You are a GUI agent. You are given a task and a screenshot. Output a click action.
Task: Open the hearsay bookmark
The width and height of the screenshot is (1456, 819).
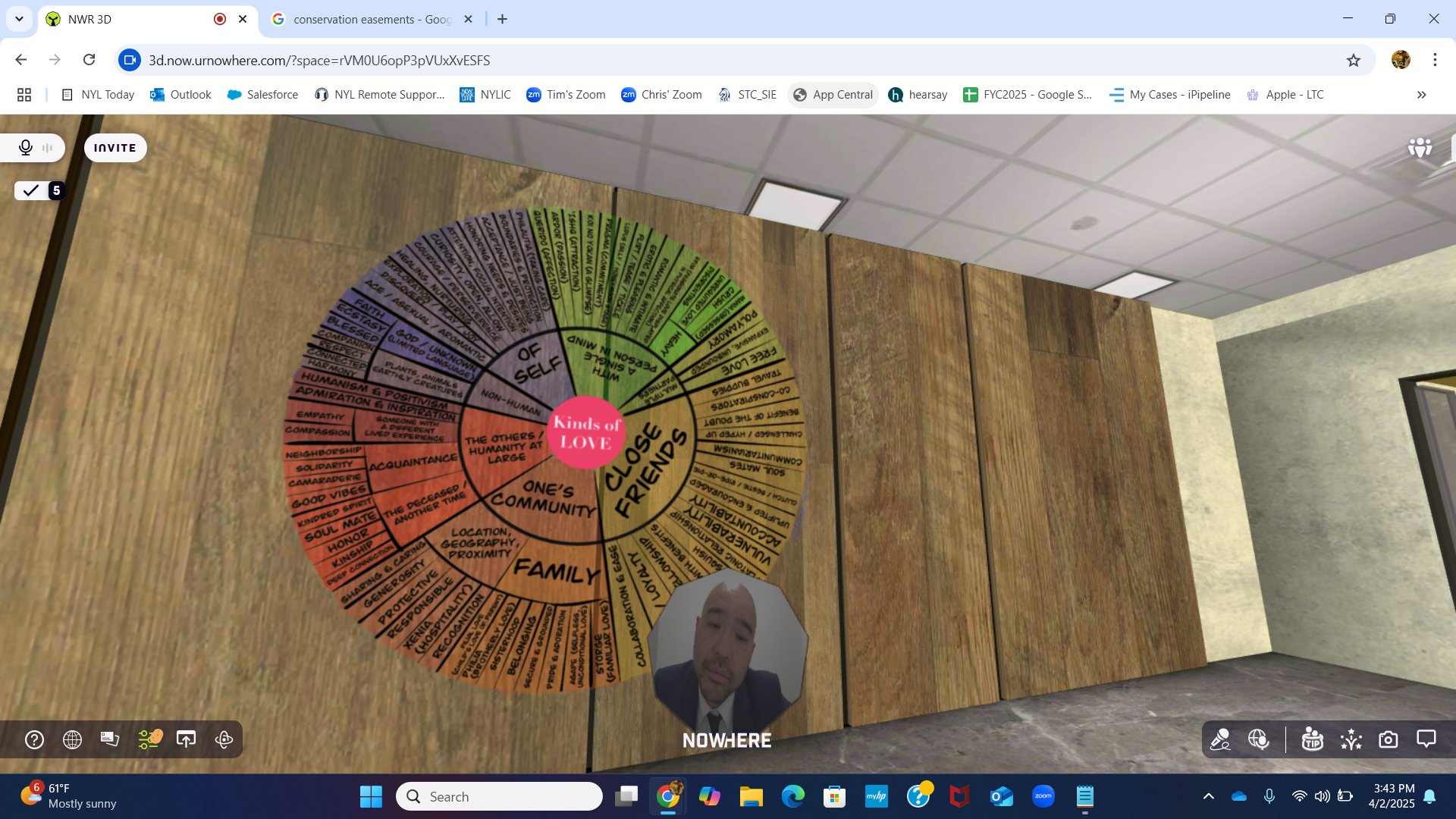click(x=918, y=95)
